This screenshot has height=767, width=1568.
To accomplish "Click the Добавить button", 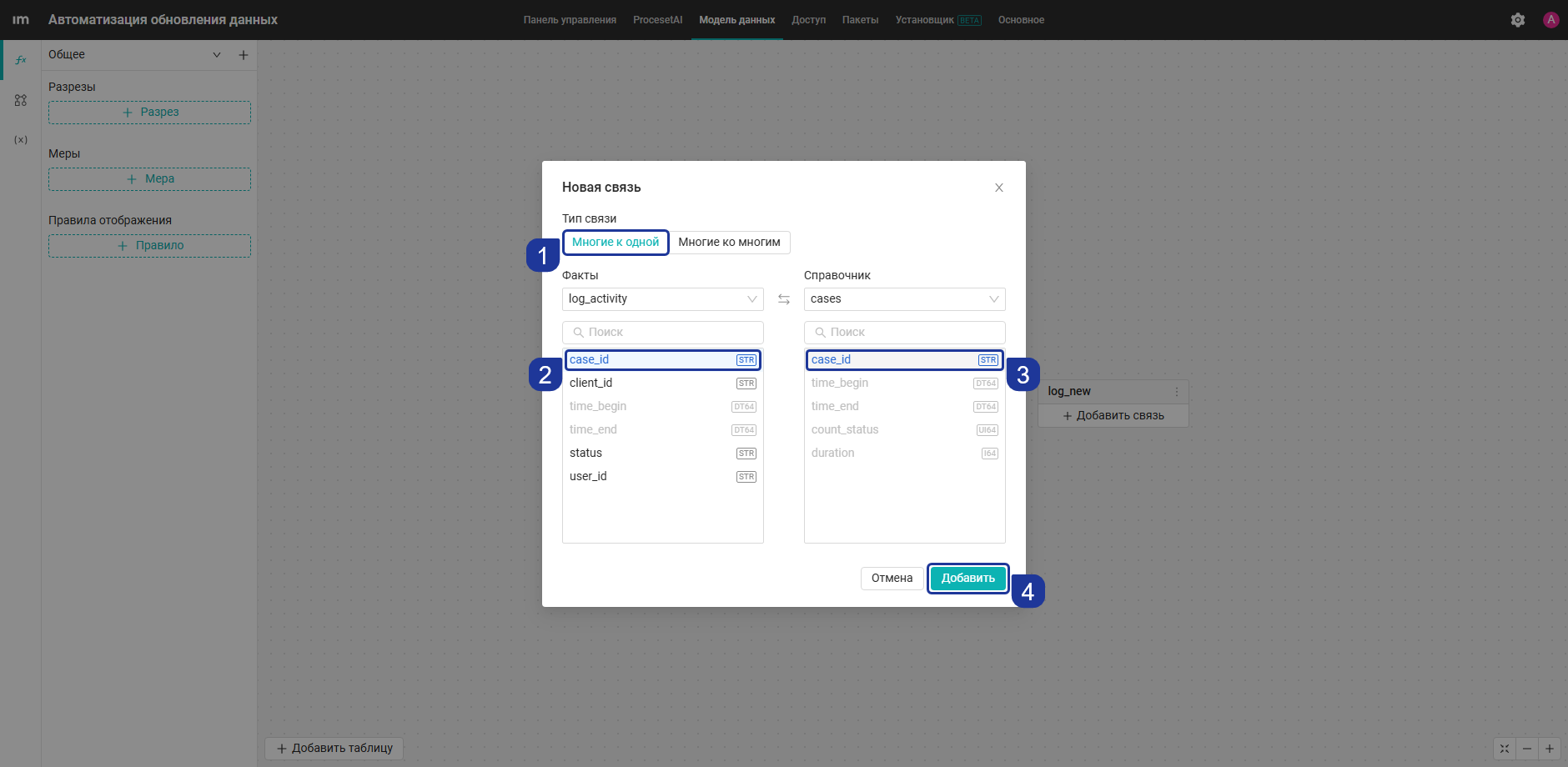I will click(x=968, y=579).
